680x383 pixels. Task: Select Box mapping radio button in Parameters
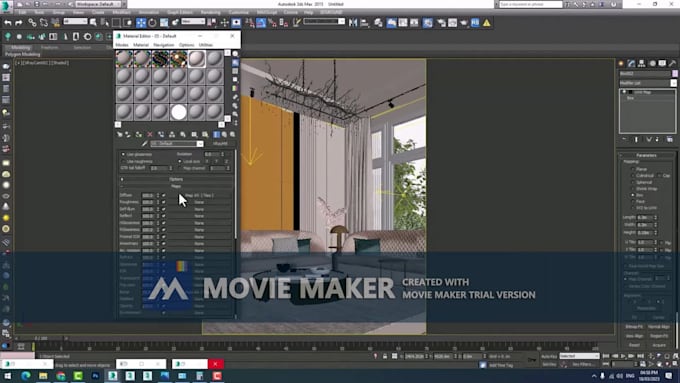tap(633, 195)
